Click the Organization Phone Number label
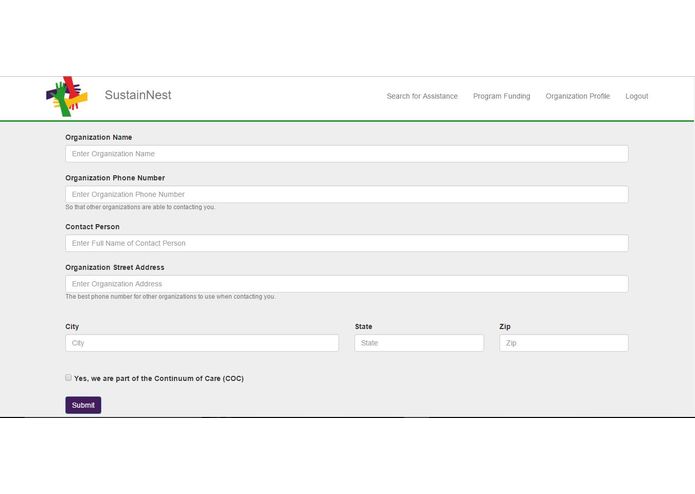Image resolution: width=695 pixels, height=494 pixels. pyautogui.click(x=115, y=178)
